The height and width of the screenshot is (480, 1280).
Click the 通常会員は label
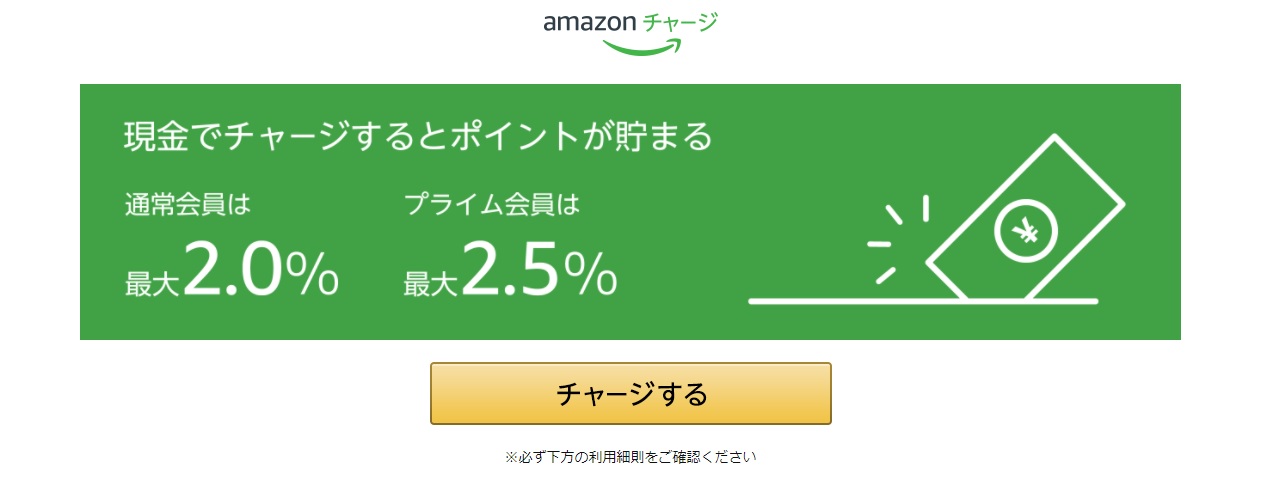click(x=187, y=205)
